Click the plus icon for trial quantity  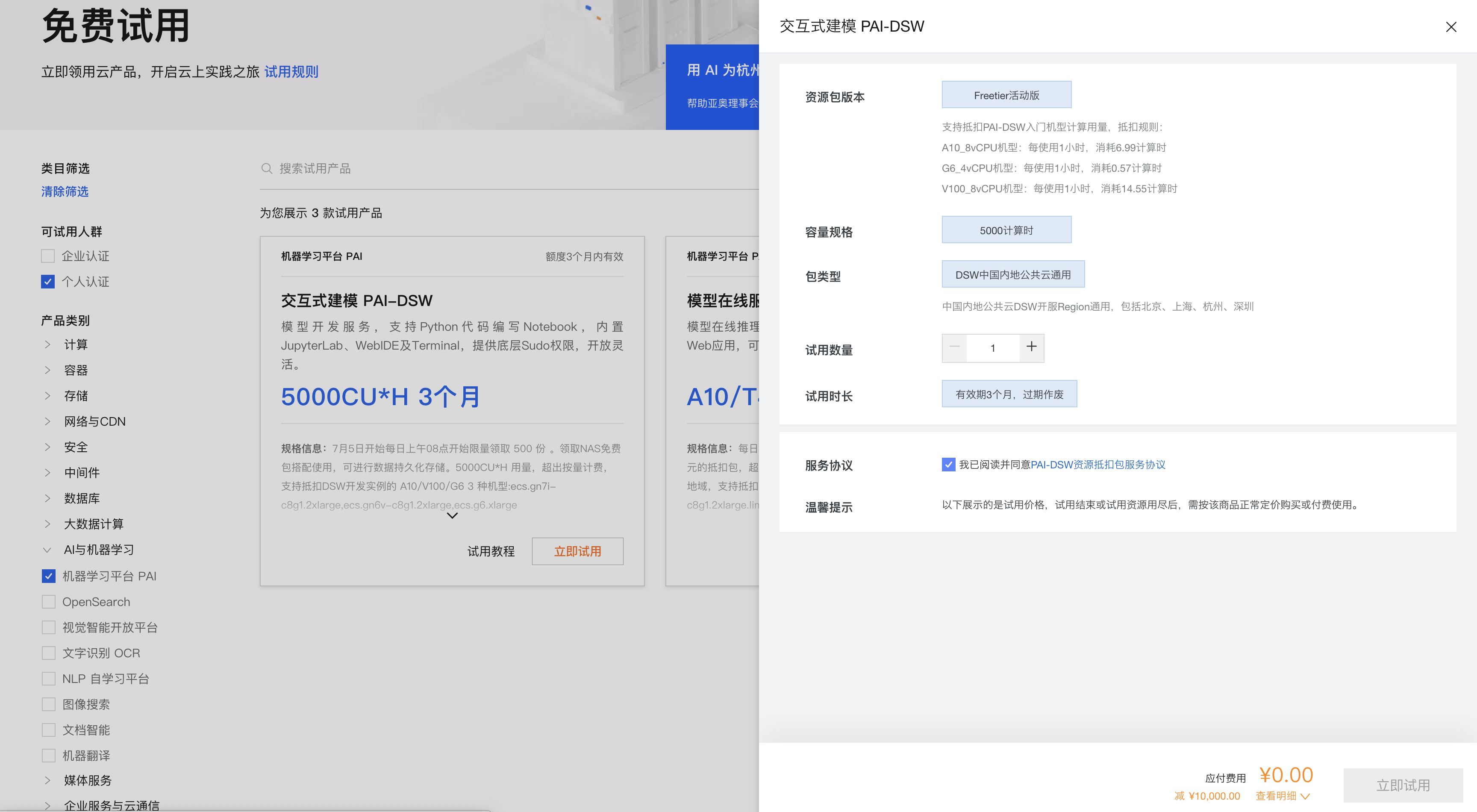pos(1031,347)
